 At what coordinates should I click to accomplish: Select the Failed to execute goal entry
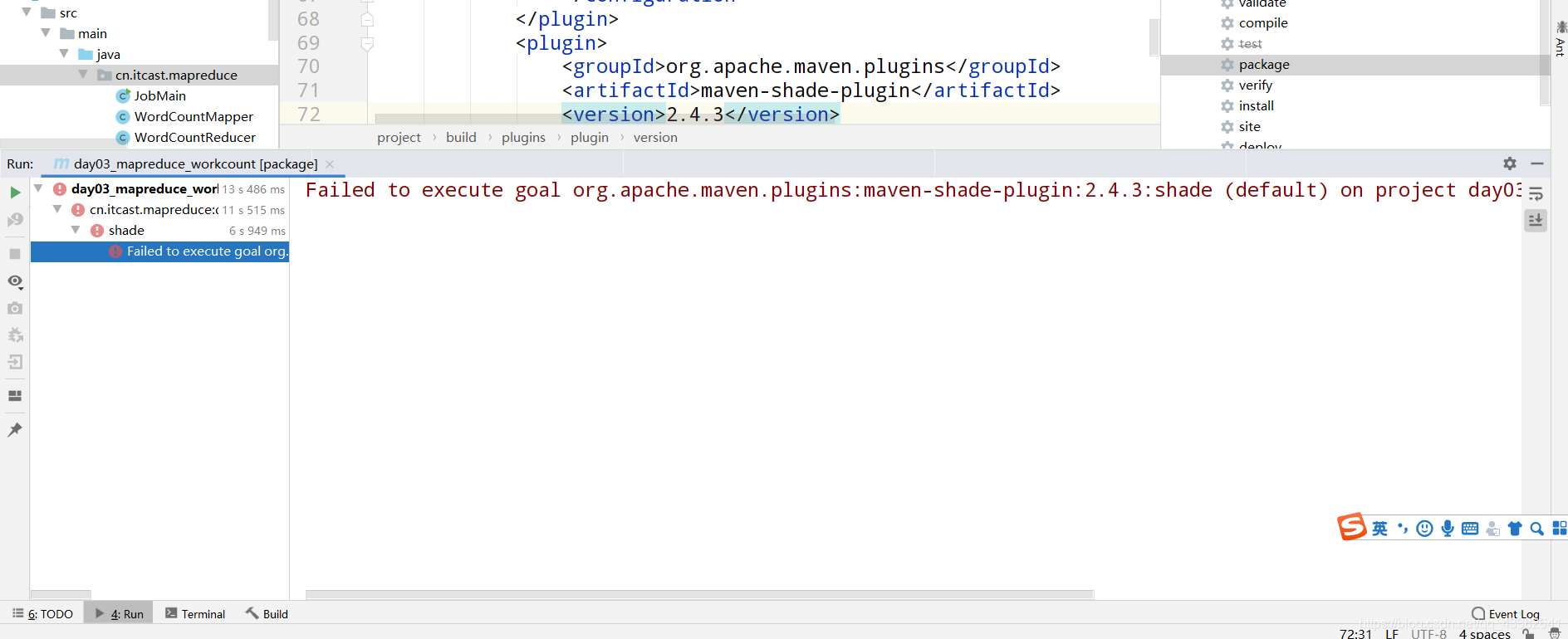click(x=159, y=251)
